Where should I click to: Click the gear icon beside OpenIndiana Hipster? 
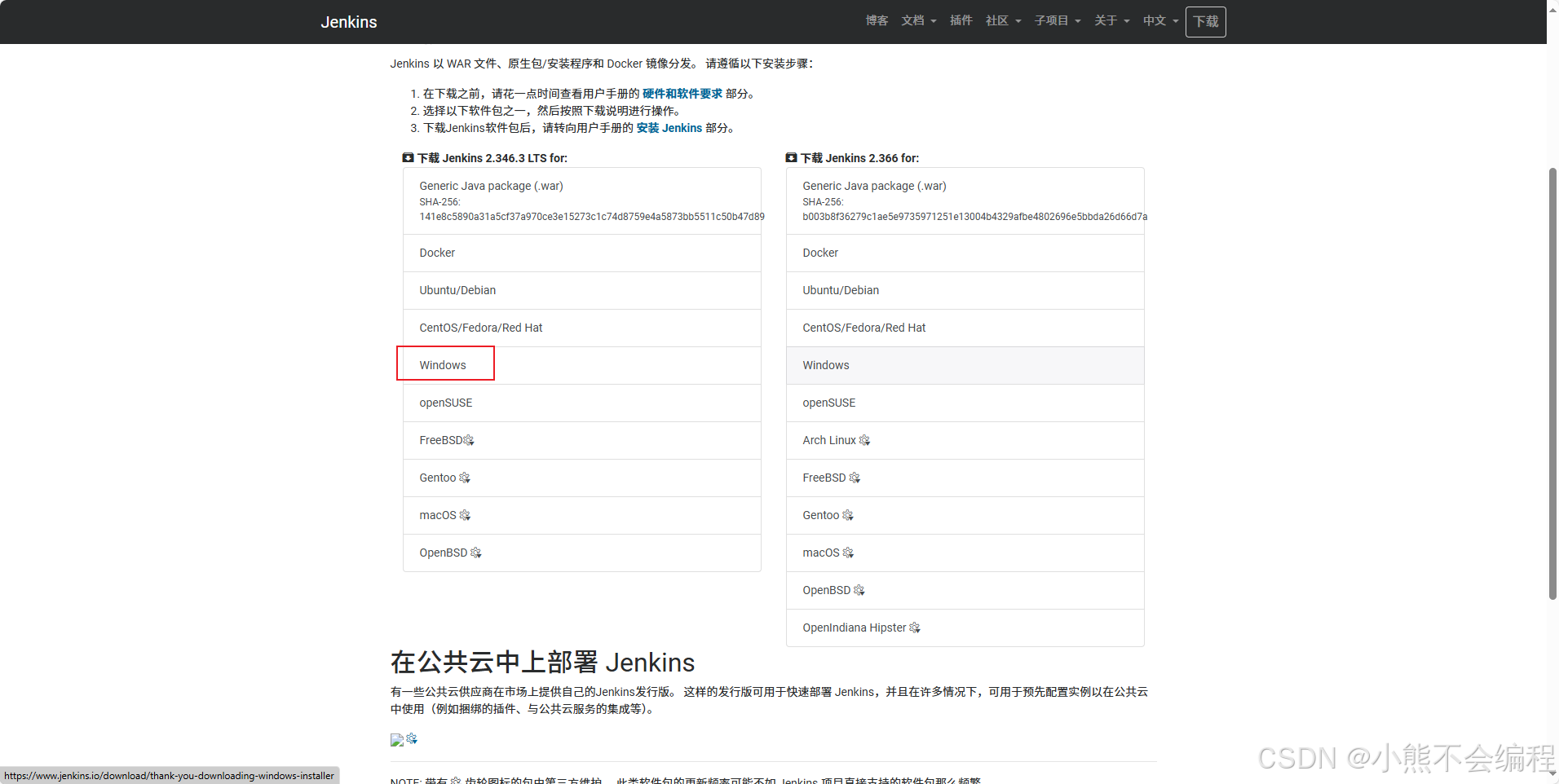(x=915, y=628)
